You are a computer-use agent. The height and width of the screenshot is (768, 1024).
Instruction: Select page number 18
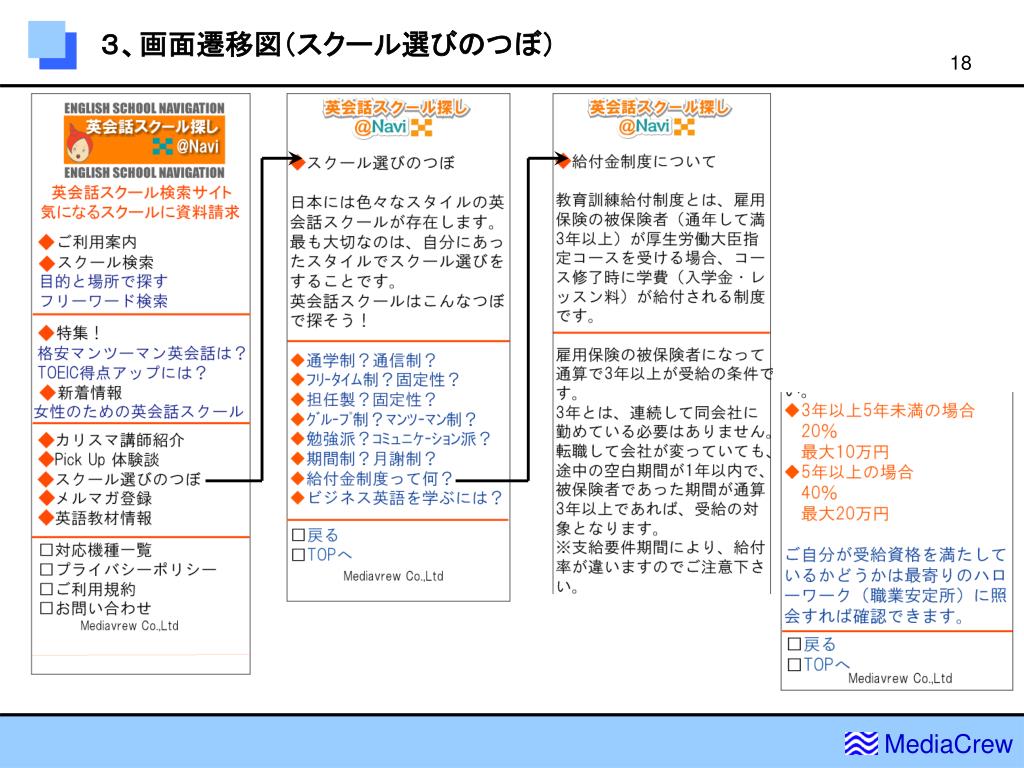961,63
